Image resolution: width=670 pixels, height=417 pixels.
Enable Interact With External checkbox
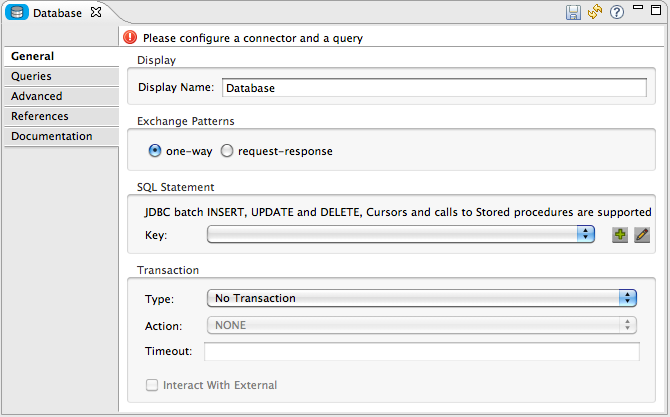point(153,385)
